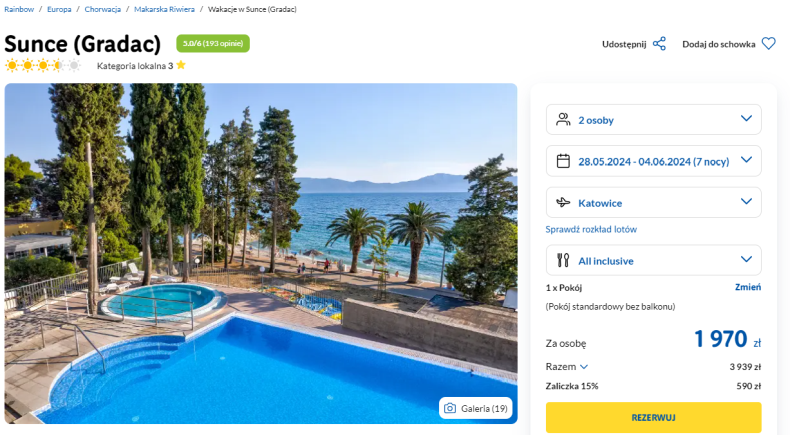Click the heart icon to add to favorites
The width and height of the screenshot is (790, 435).
click(x=768, y=44)
